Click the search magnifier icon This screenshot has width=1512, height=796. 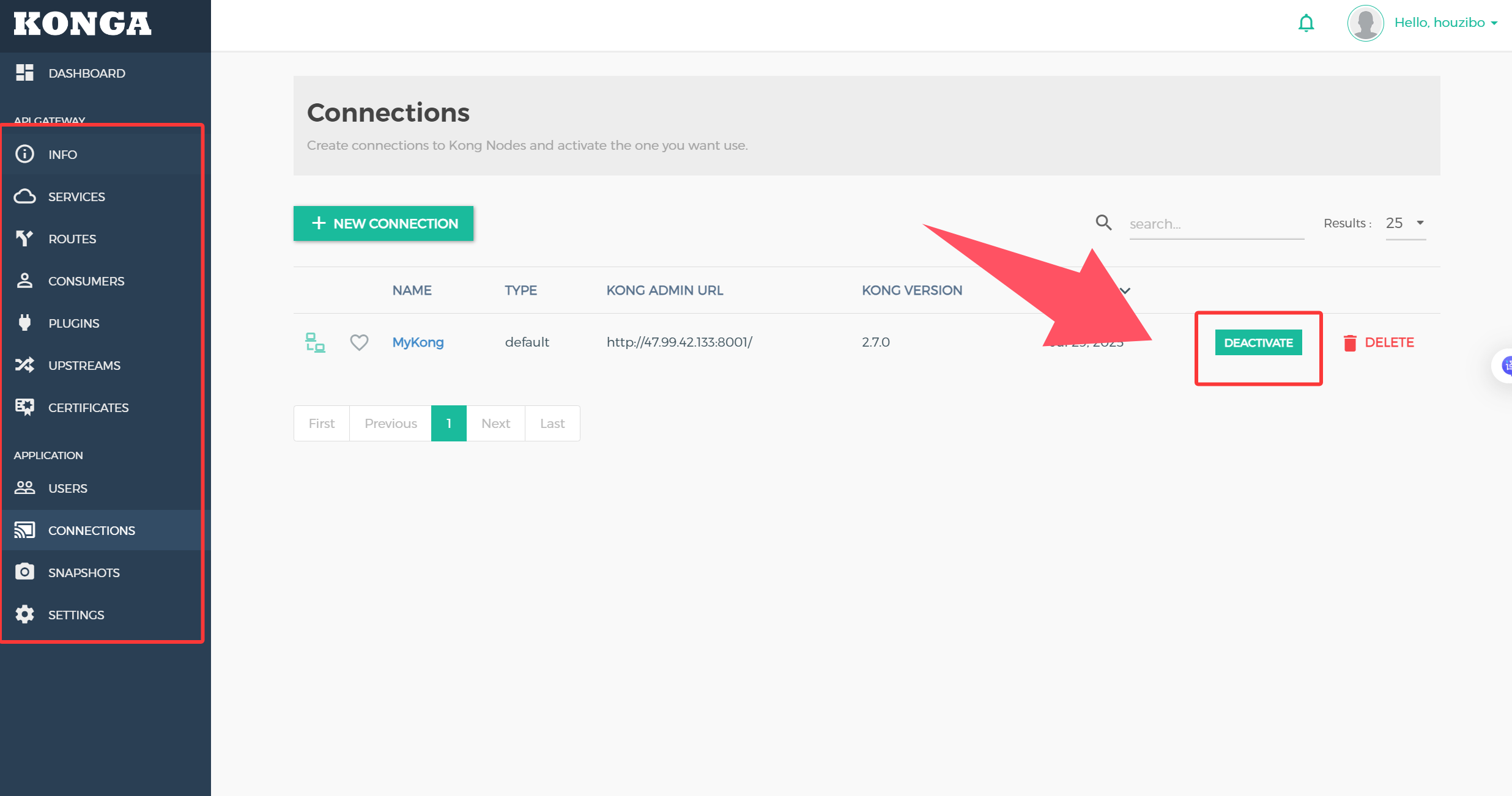[x=1103, y=223]
